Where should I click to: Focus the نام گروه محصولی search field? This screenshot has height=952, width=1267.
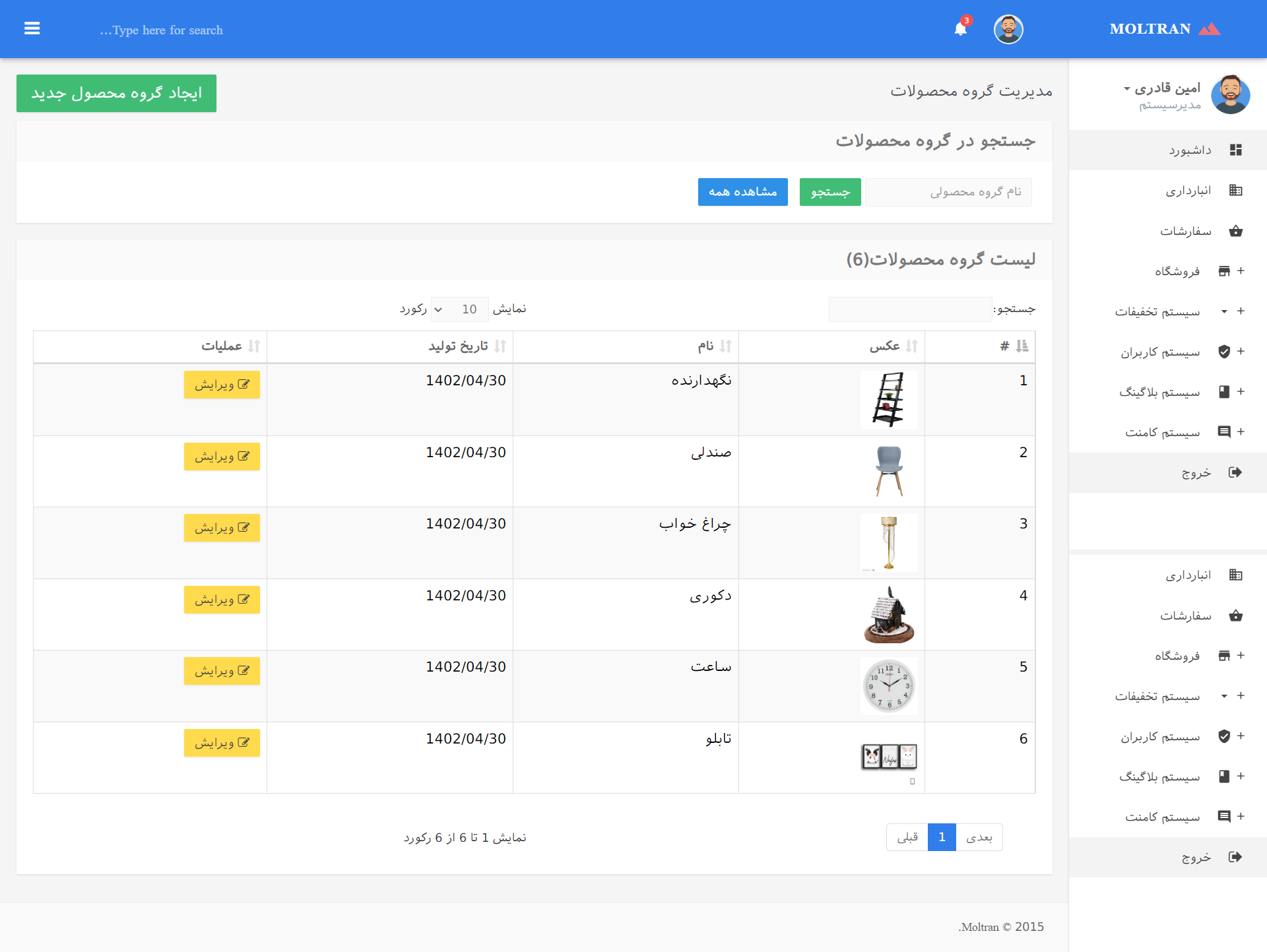click(948, 192)
